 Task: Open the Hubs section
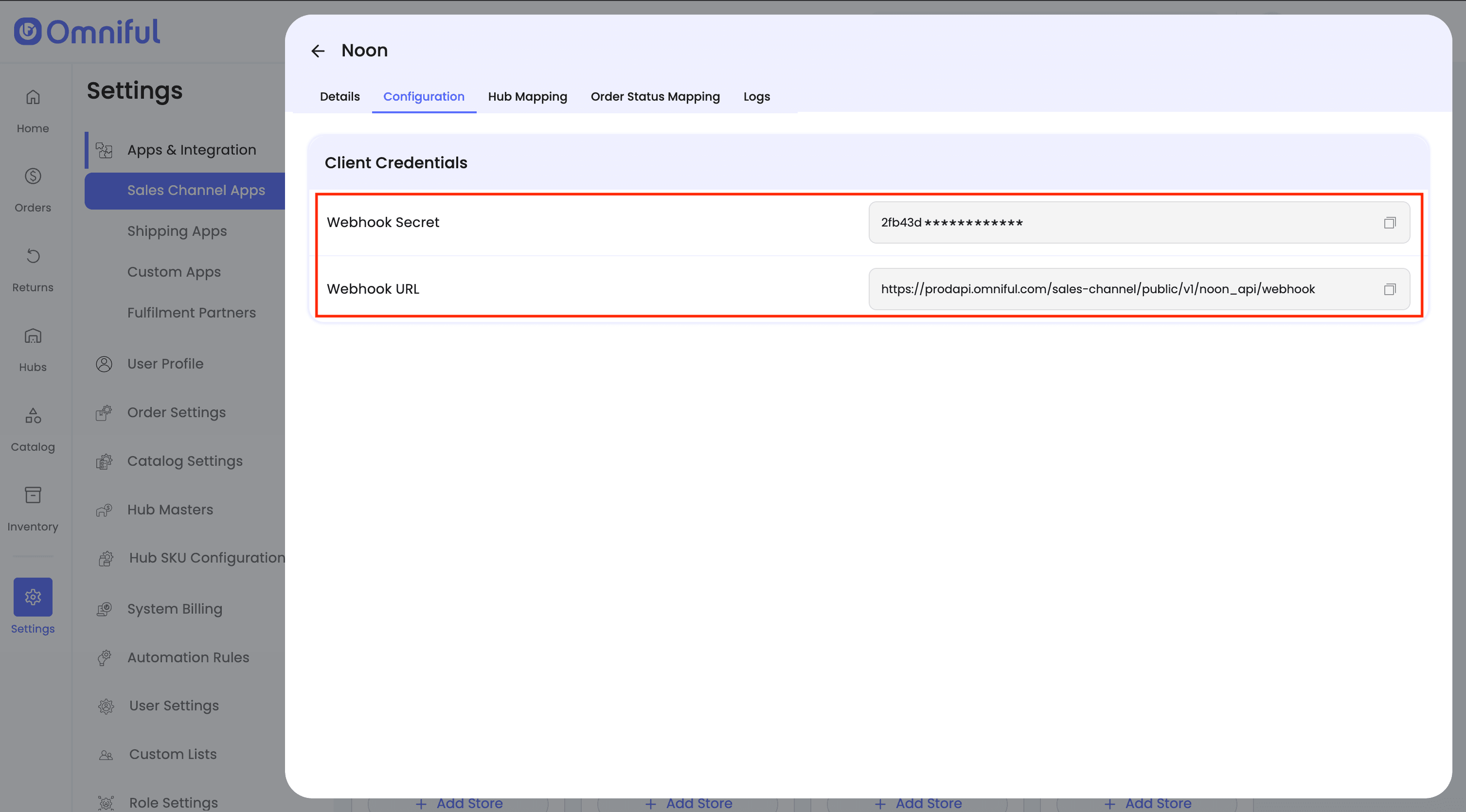(33, 350)
